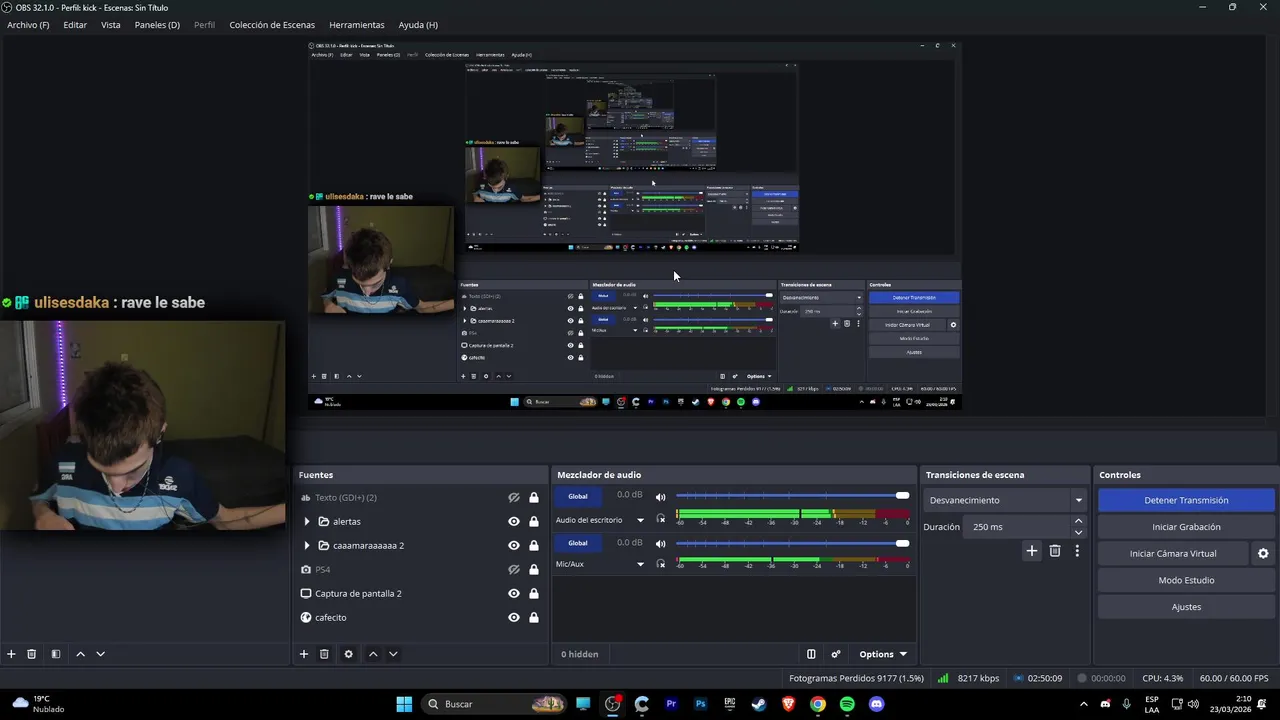Image resolution: width=1280 pixels, height=720 pixels.
Task: Add a scene transition with the plus icon
Action: tap(1032, 551)
